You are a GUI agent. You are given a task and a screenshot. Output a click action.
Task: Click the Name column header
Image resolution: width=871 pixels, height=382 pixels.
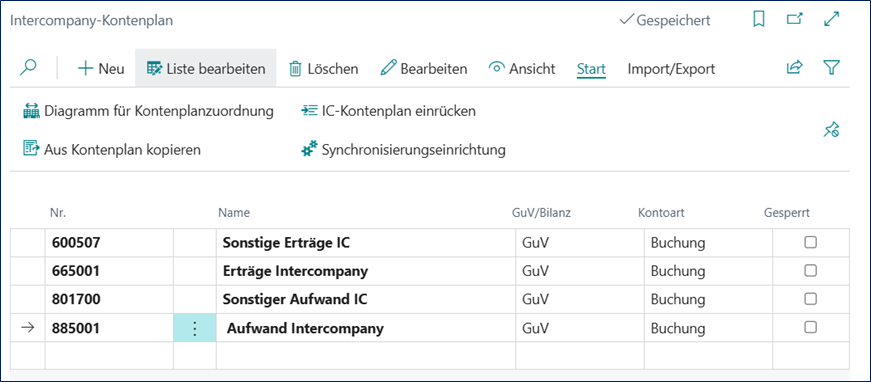(234, 213)
